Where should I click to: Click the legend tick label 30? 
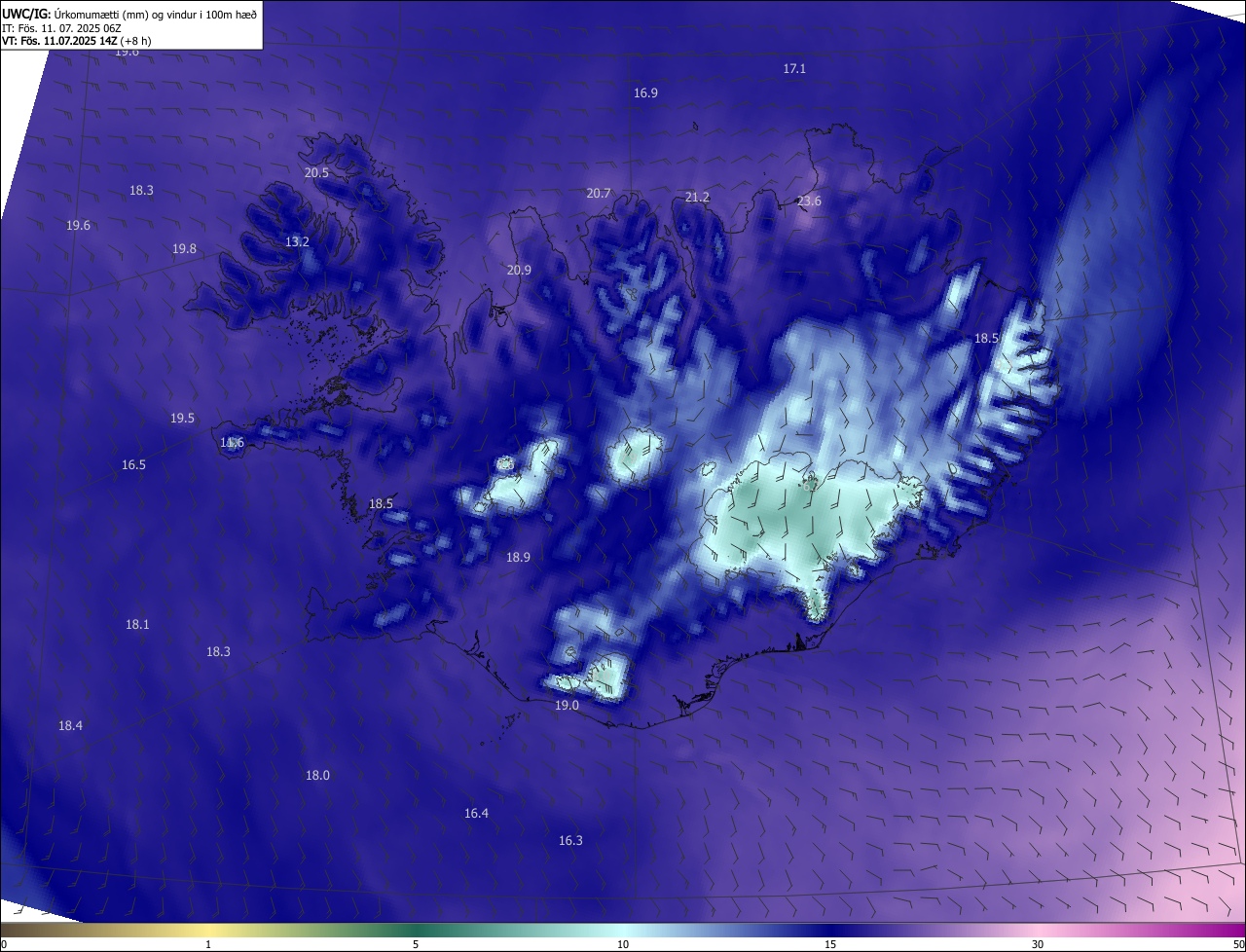click(1038, 945)
